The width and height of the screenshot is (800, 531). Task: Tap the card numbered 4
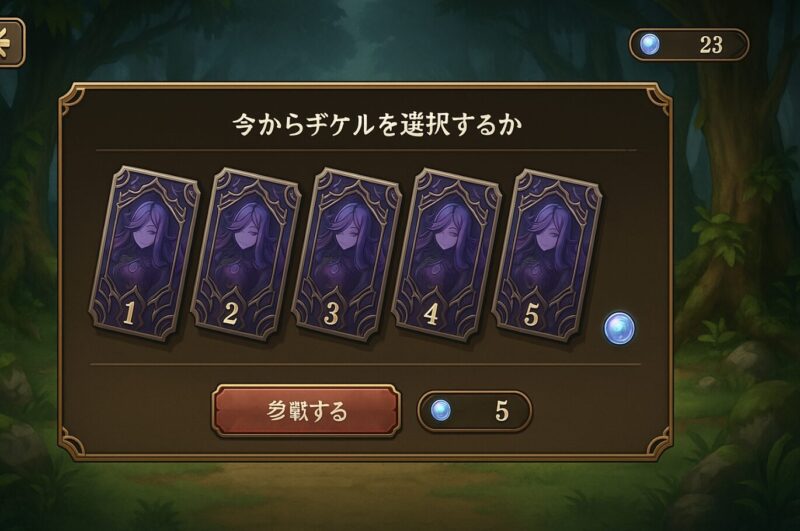pos(447,254)
